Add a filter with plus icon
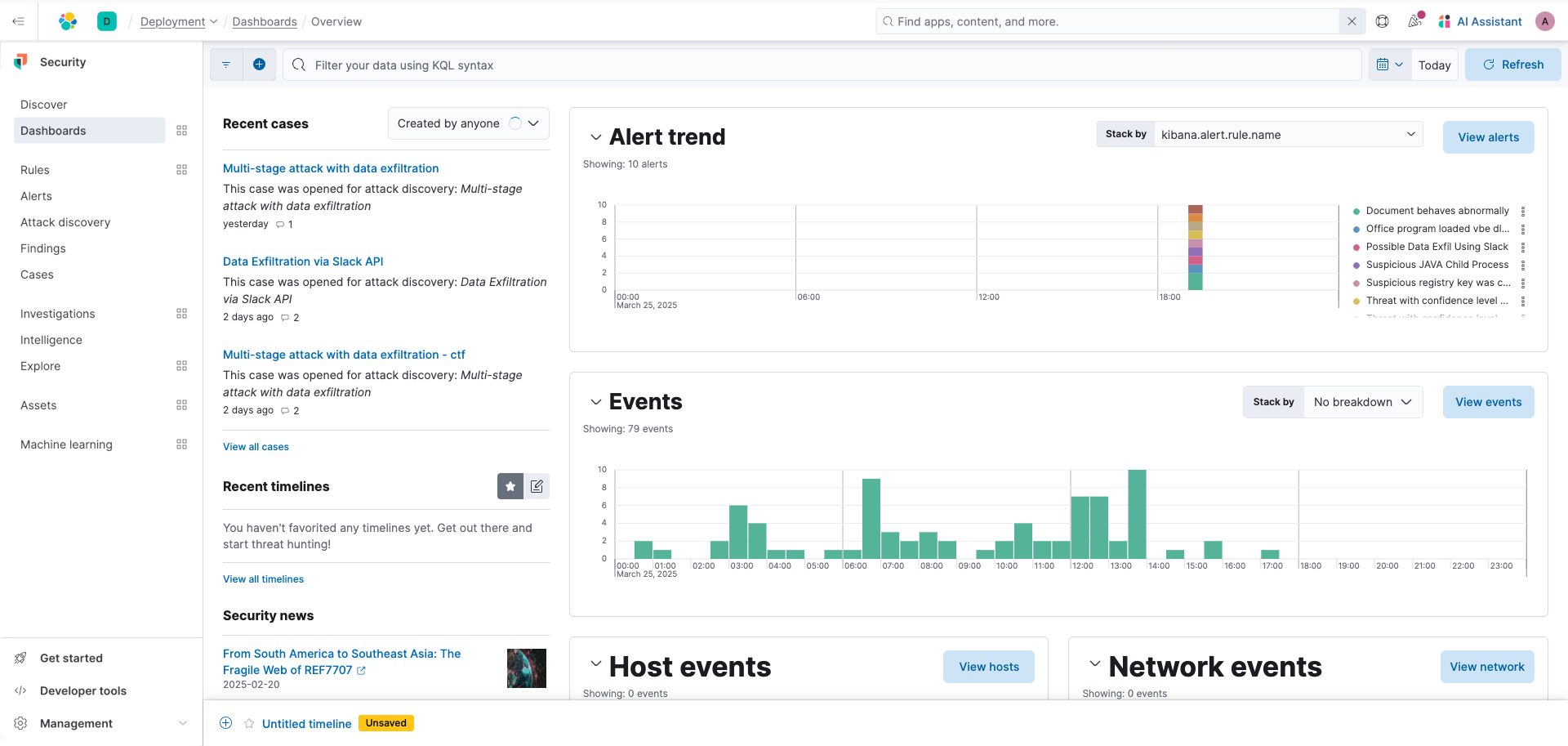The height and width of the screenshot is (746, 1568). point(259,65)
